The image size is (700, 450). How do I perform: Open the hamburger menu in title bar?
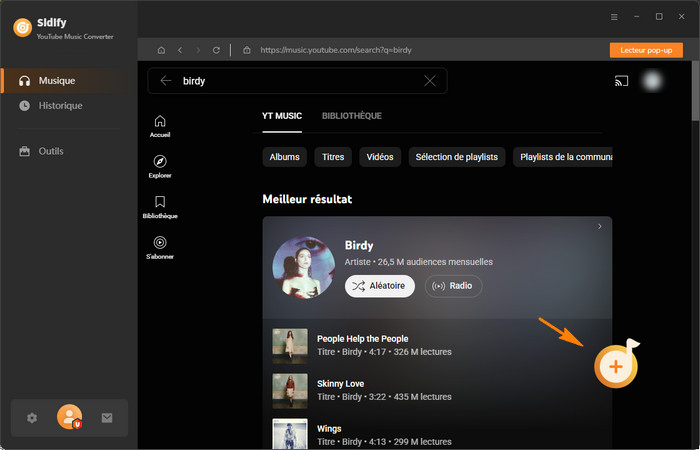[x=614, y=17]
